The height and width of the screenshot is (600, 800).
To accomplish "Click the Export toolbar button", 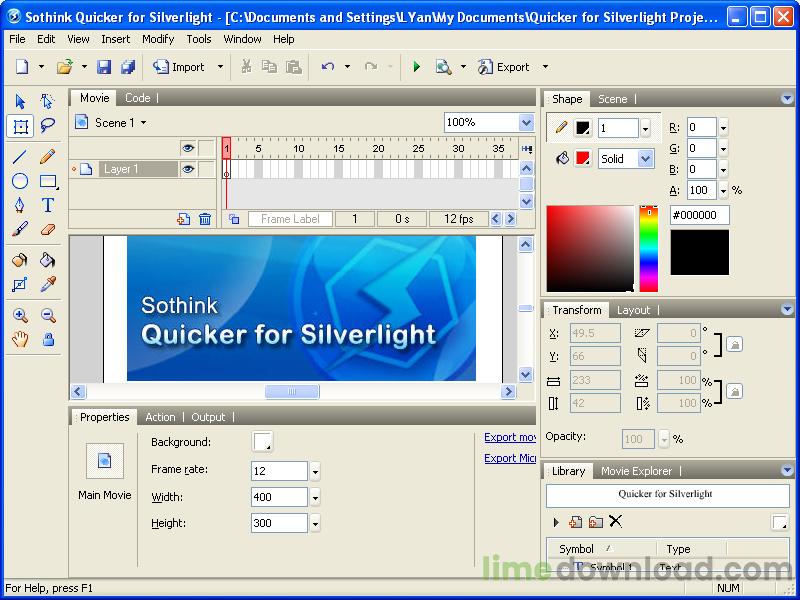I will [x=505, y=67].
